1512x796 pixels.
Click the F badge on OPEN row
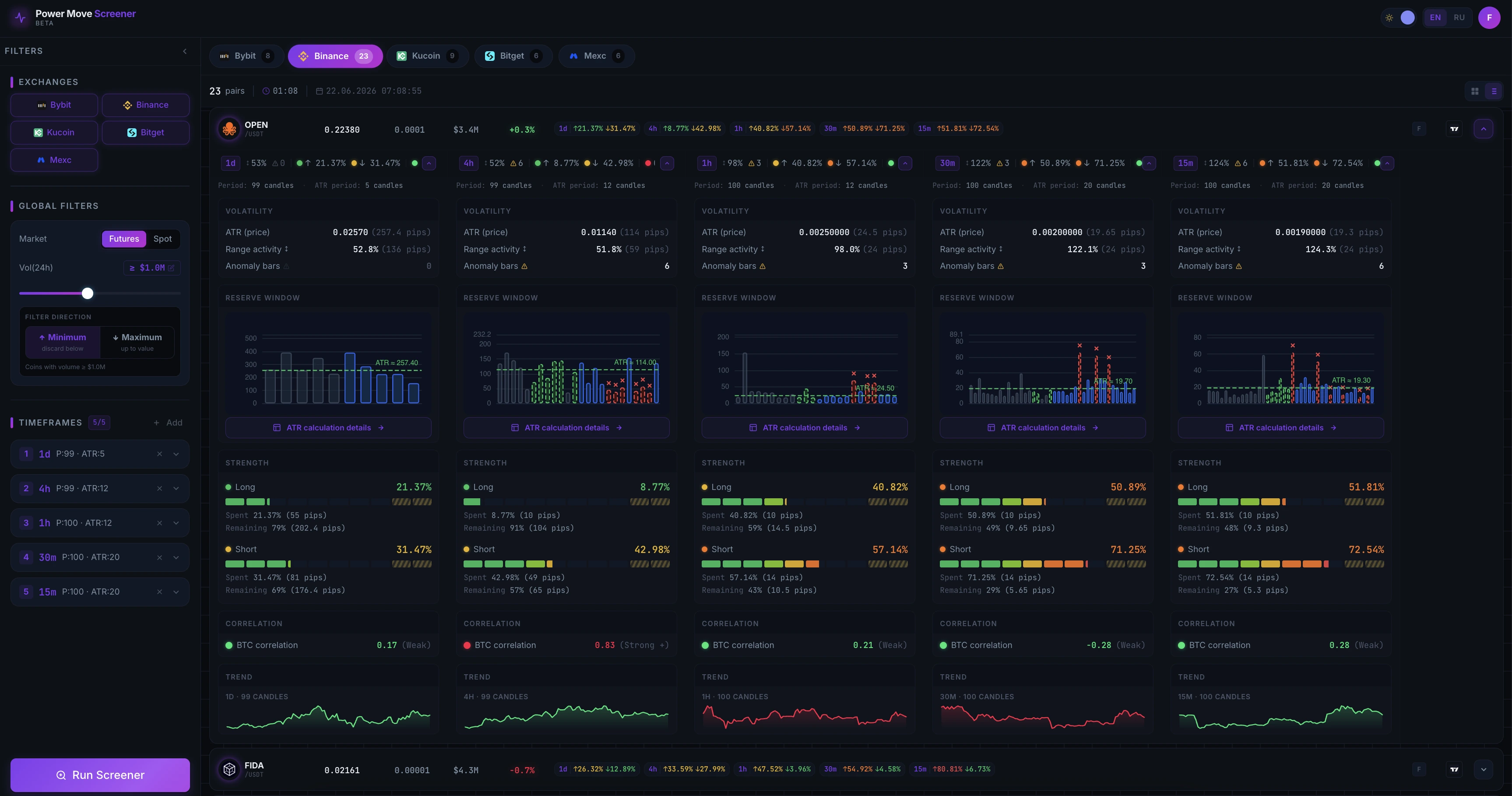coord(1419,129)
